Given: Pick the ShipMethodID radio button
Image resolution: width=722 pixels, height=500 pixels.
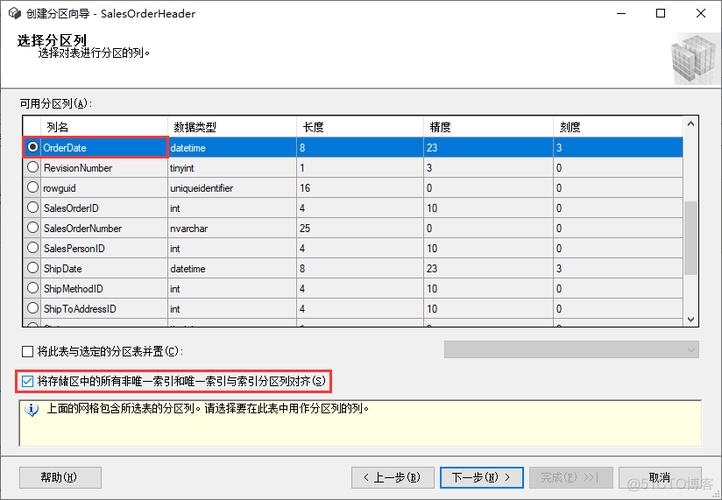Looking at the screenshot, I should click(33, 288).
